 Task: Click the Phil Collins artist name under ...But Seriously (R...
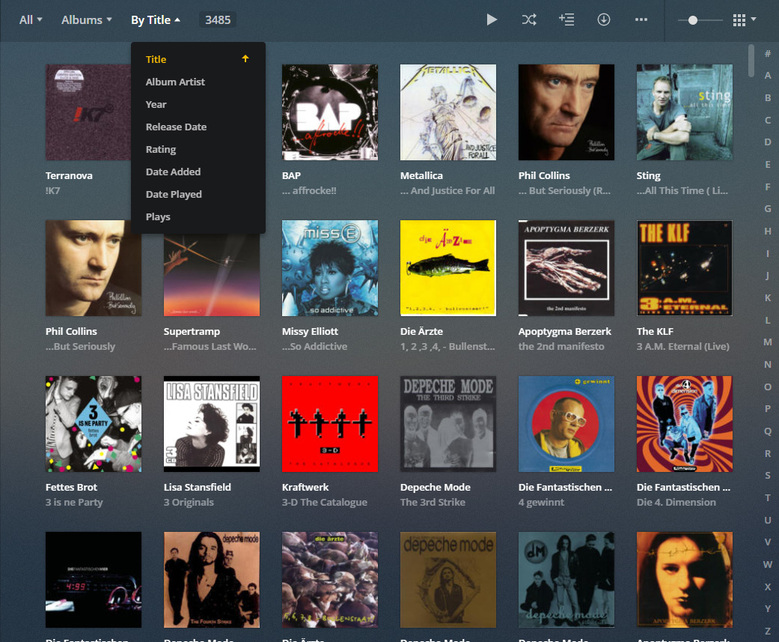[x=544, y=175]
